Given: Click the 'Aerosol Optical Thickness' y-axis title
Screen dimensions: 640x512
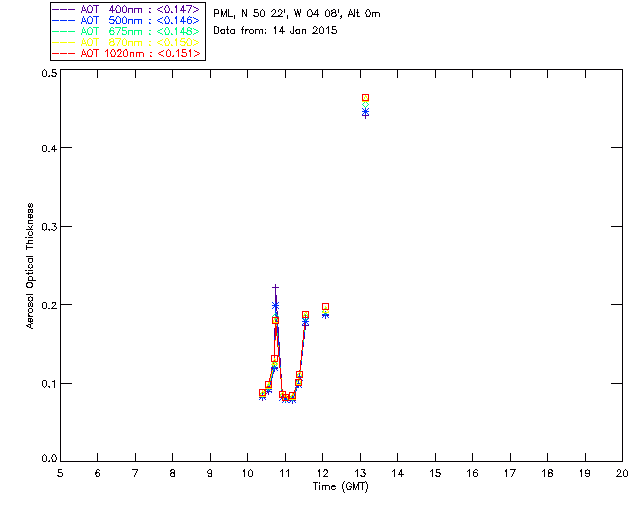Looking at the screenshot, I should tap(30, 266).
